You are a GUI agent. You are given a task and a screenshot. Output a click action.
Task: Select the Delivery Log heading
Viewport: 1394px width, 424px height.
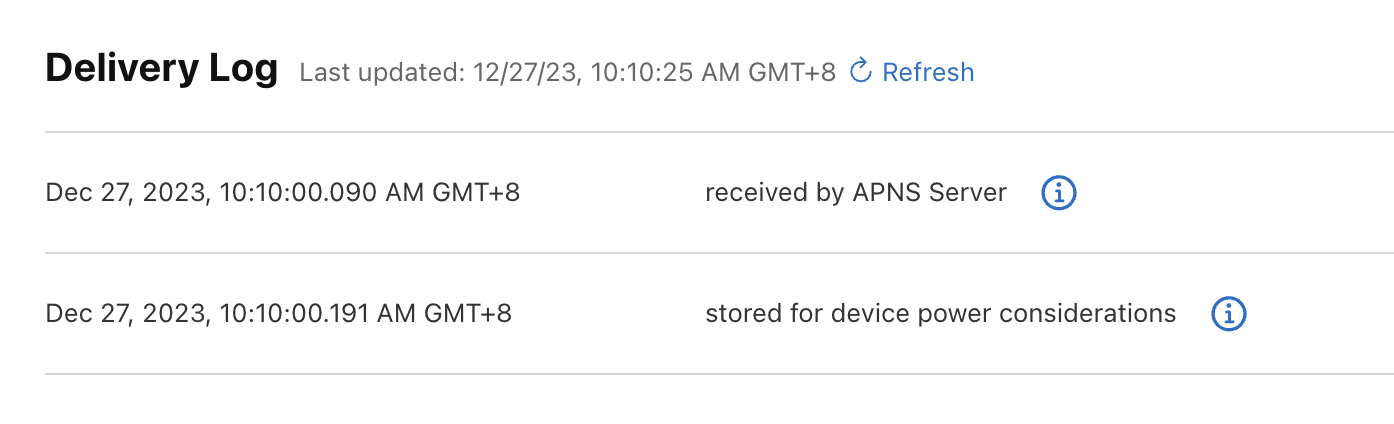tap(162, 69)
